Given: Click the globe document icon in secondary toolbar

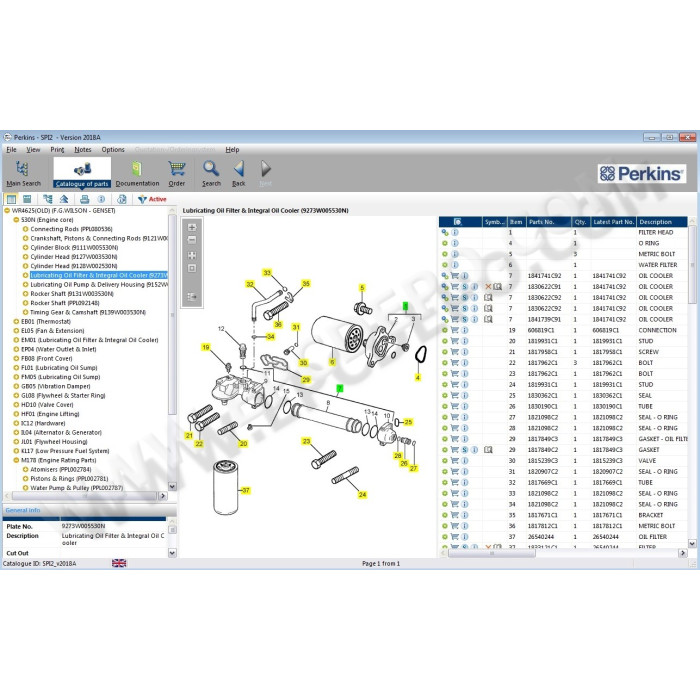Looking at the screenshot, I should (121, 199).
